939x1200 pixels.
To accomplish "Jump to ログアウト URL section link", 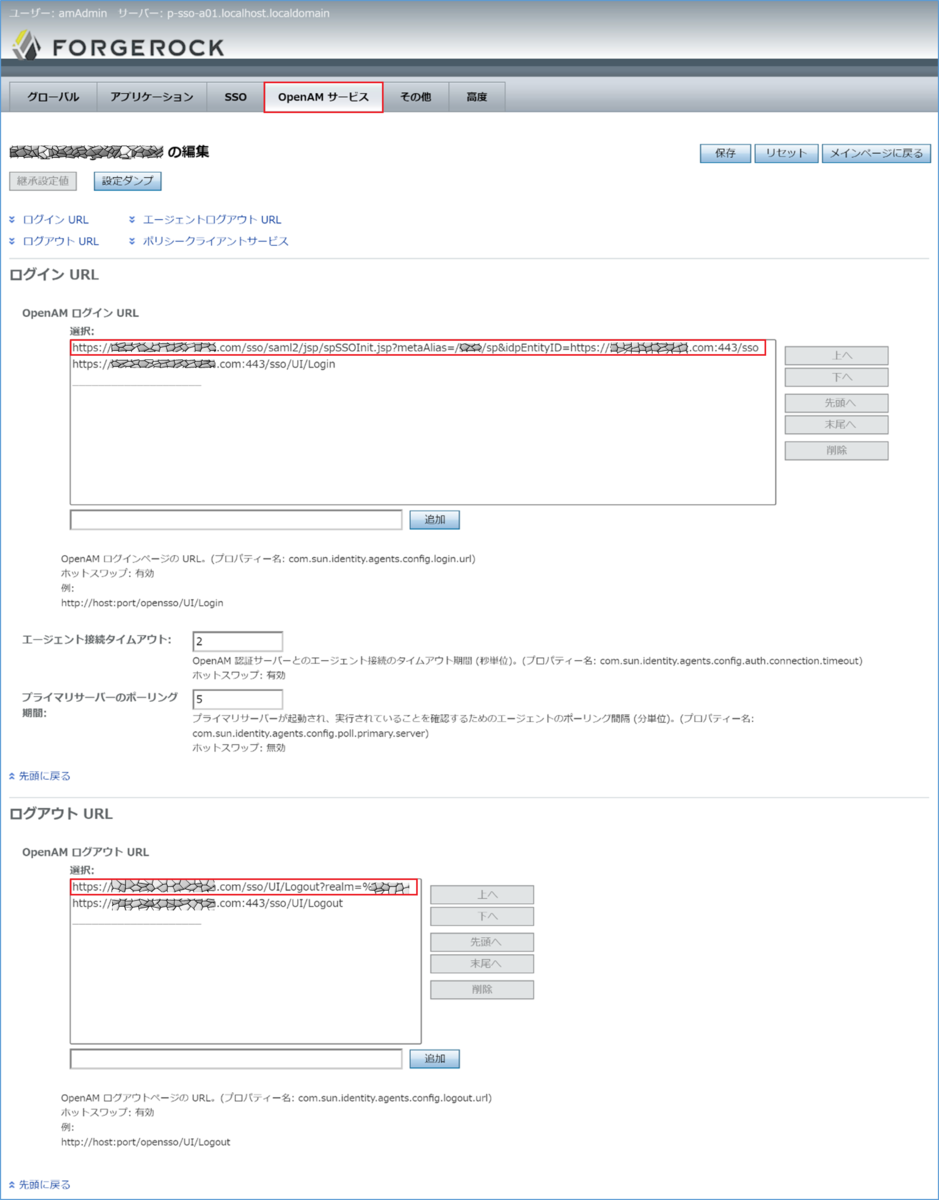I will [60, 241].
